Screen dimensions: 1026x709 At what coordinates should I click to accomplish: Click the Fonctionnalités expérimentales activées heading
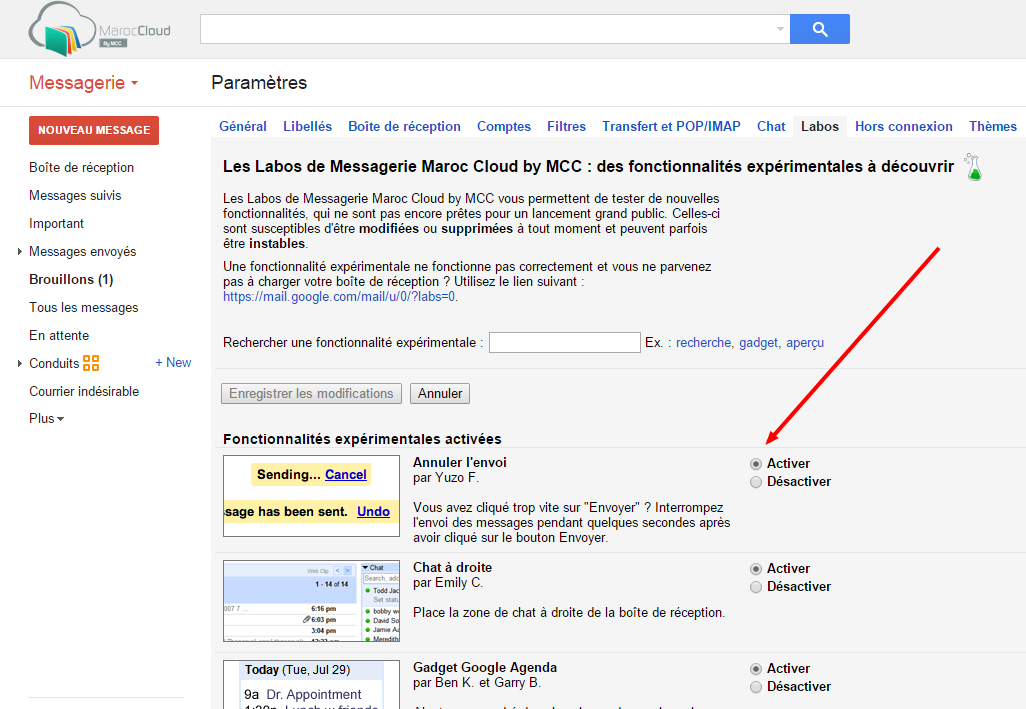coord(362,439)
